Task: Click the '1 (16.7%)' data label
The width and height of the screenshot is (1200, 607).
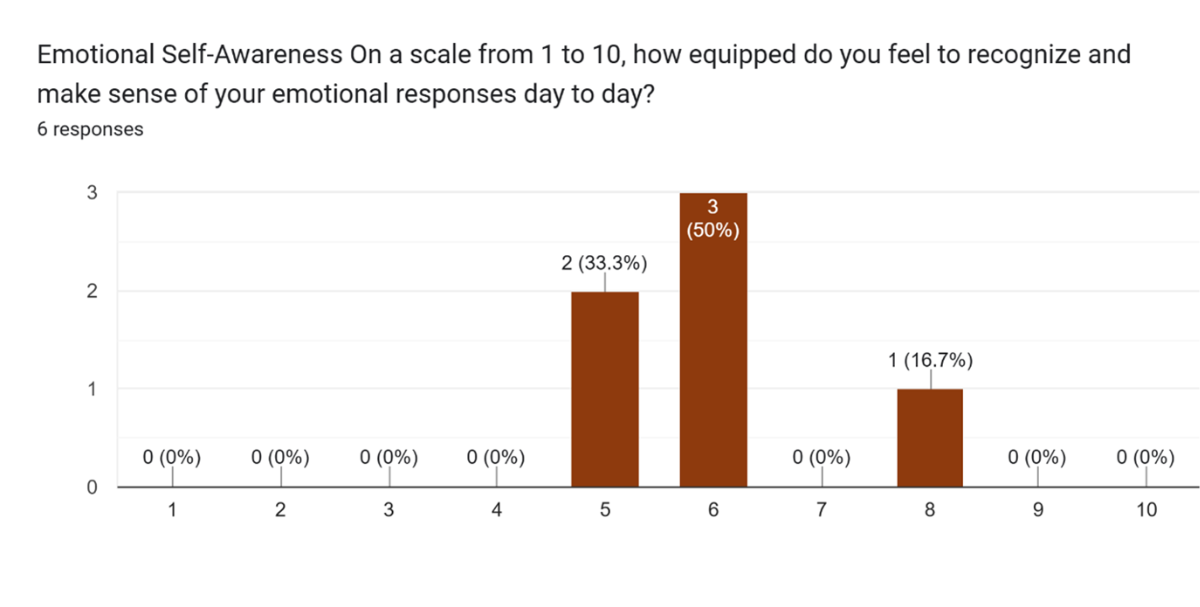Action: tap(930, 361)
